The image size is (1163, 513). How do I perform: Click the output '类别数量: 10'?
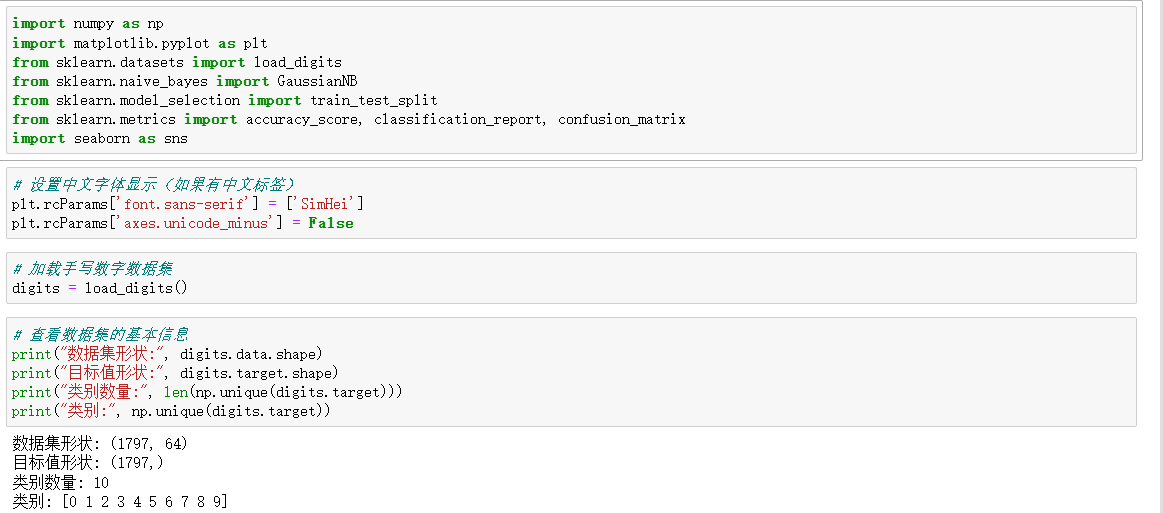(61, 483)
